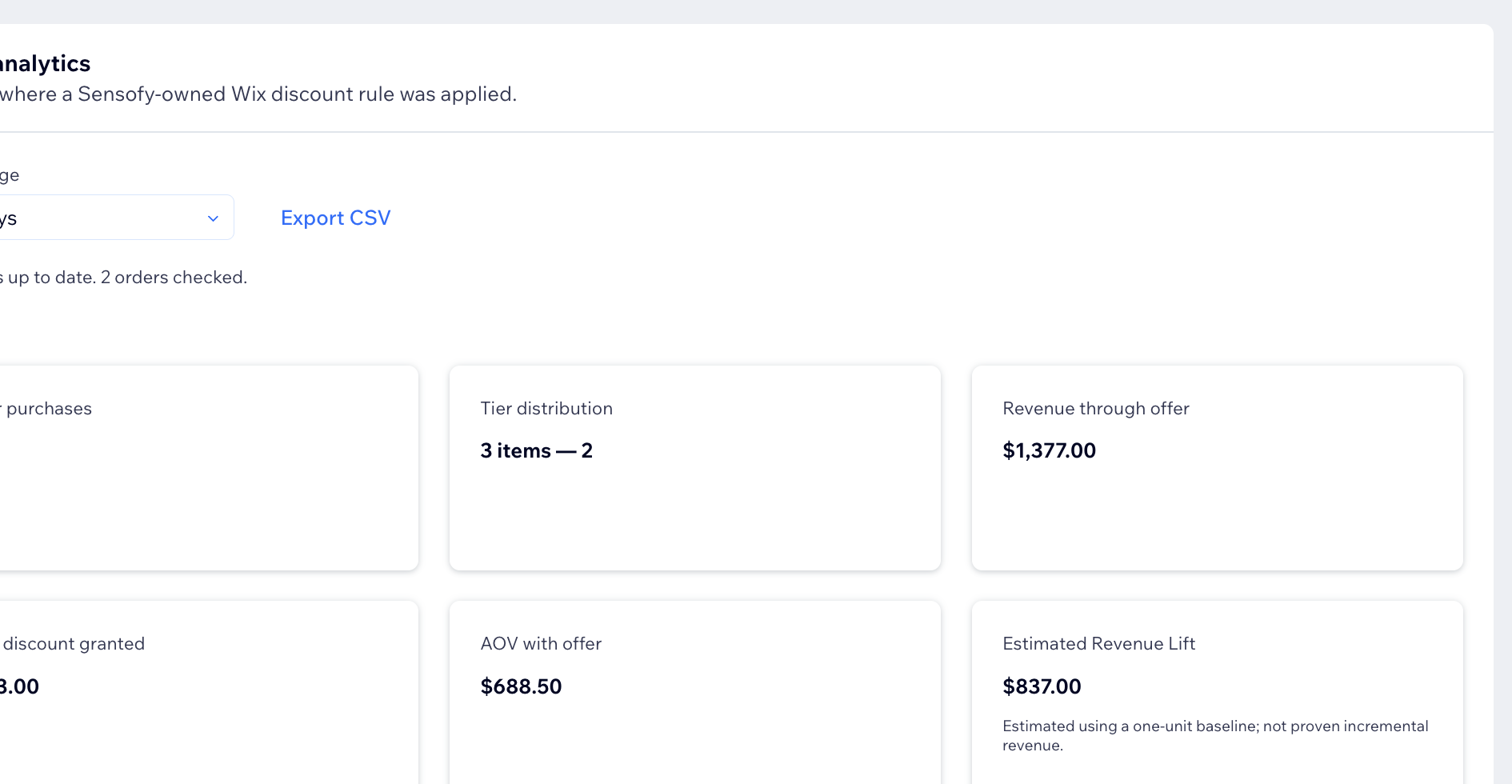Viewport: 1512px width, 784px height.
Task: Click the Export CSV link
Action: click(335, 218)
